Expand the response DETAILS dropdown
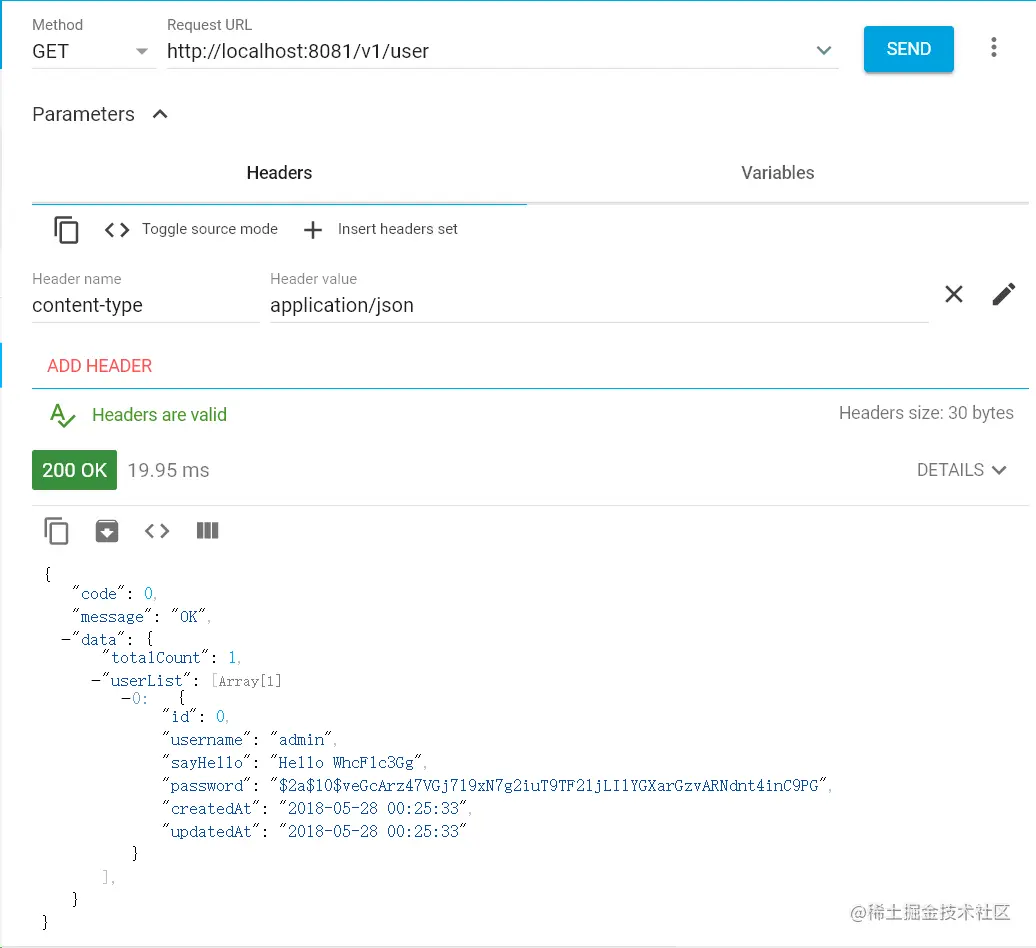 click(961, 470)
